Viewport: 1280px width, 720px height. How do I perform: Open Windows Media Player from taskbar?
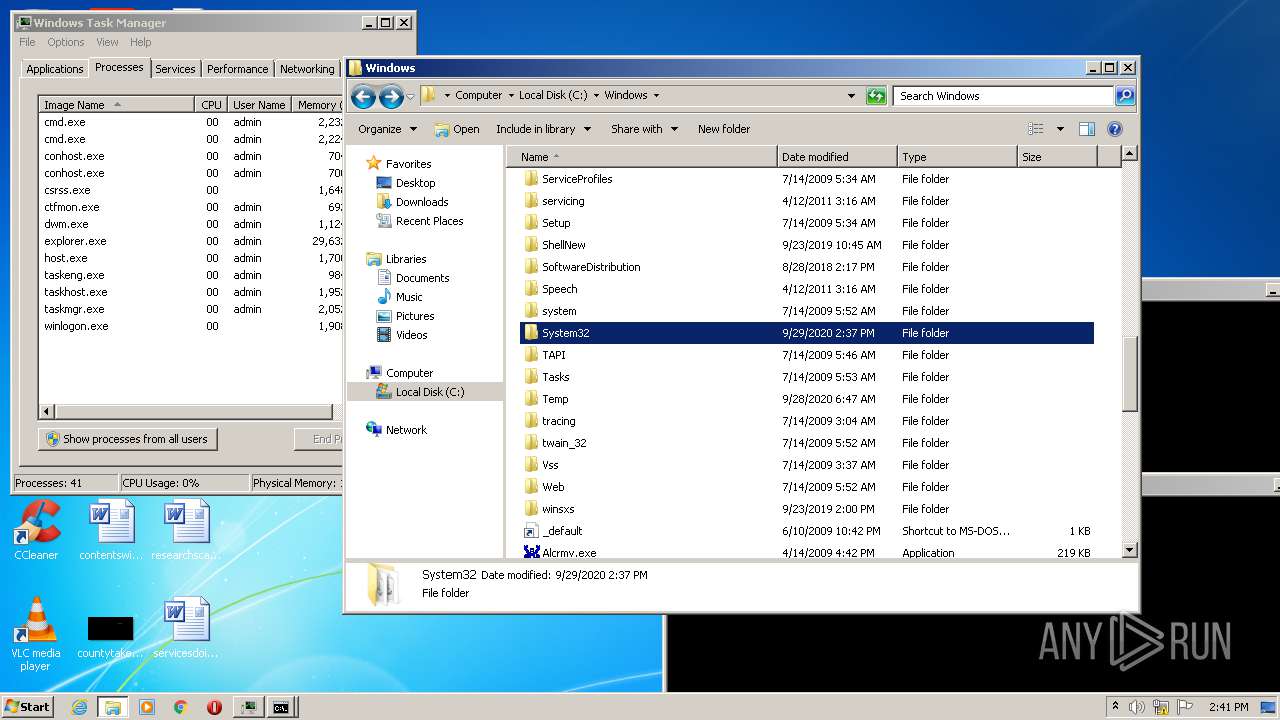click(147, 707)
